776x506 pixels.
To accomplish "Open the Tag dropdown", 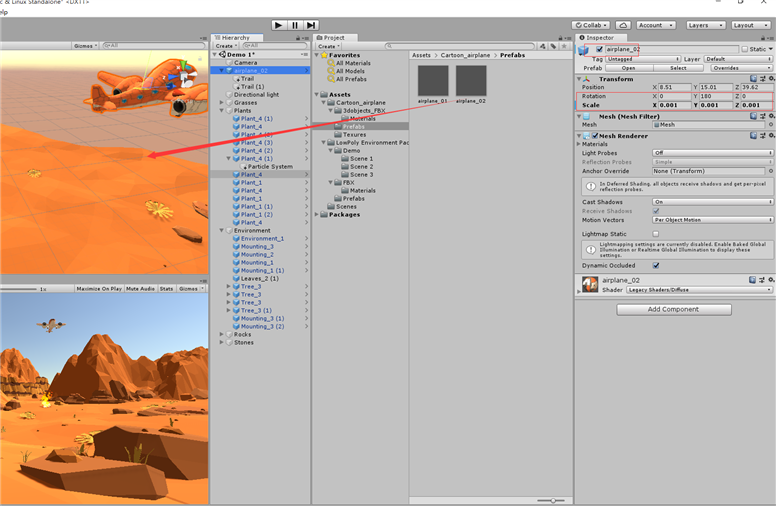I will click(643, 59).
